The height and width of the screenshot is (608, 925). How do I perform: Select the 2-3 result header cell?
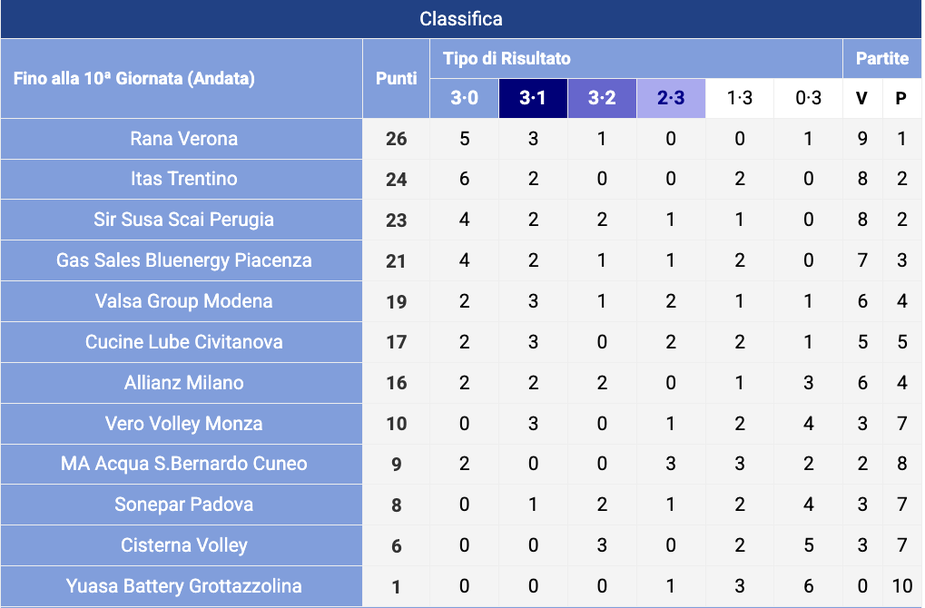(x=671, y=98)
